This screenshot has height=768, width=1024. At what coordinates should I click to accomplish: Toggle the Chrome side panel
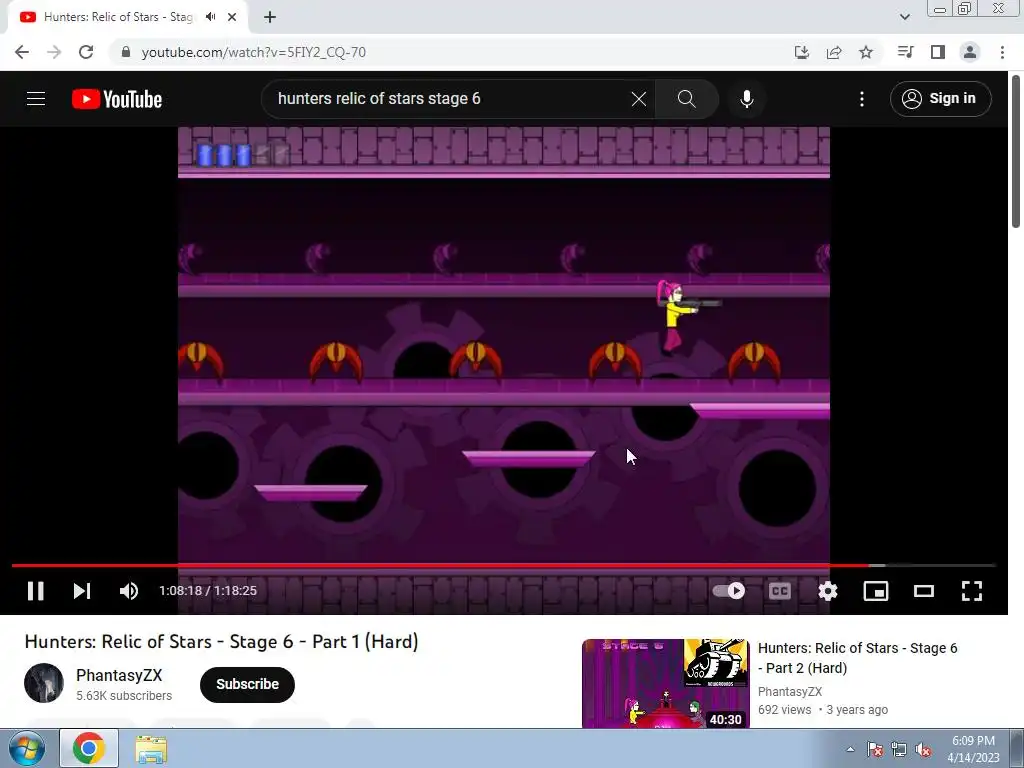pos(938,52)
